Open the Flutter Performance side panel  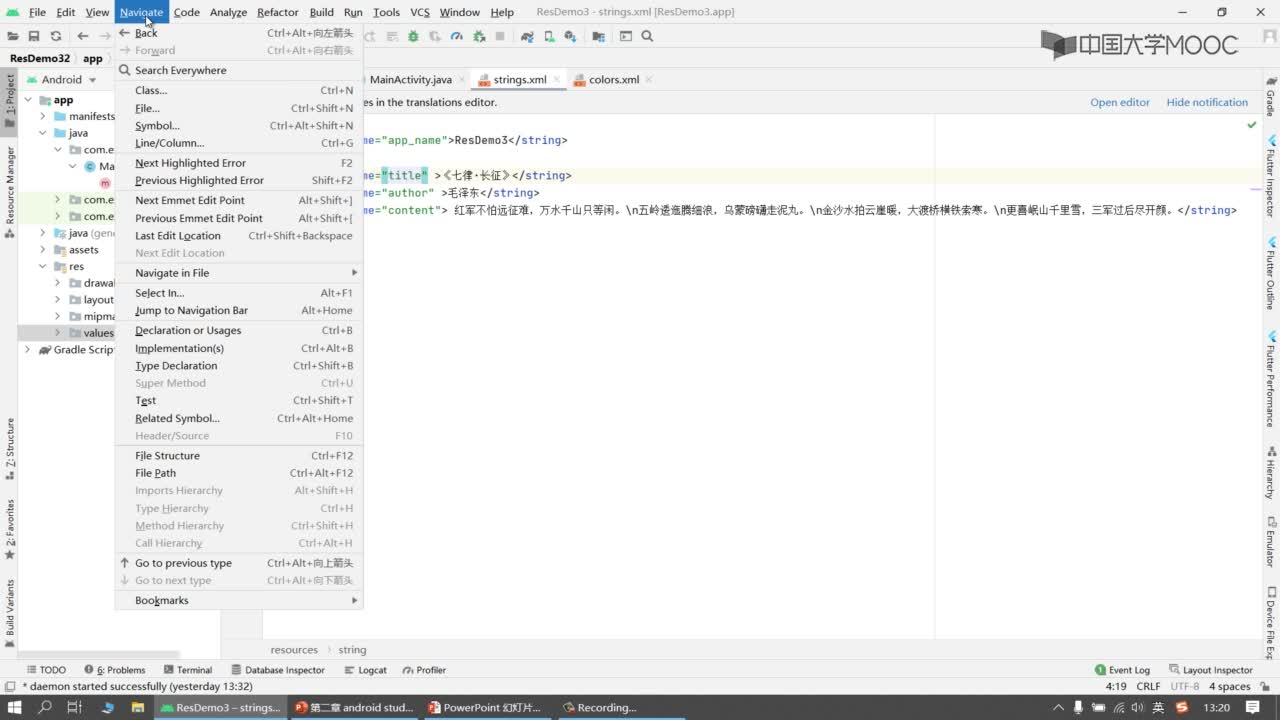pyautogui.click(x=1271, y=378)
